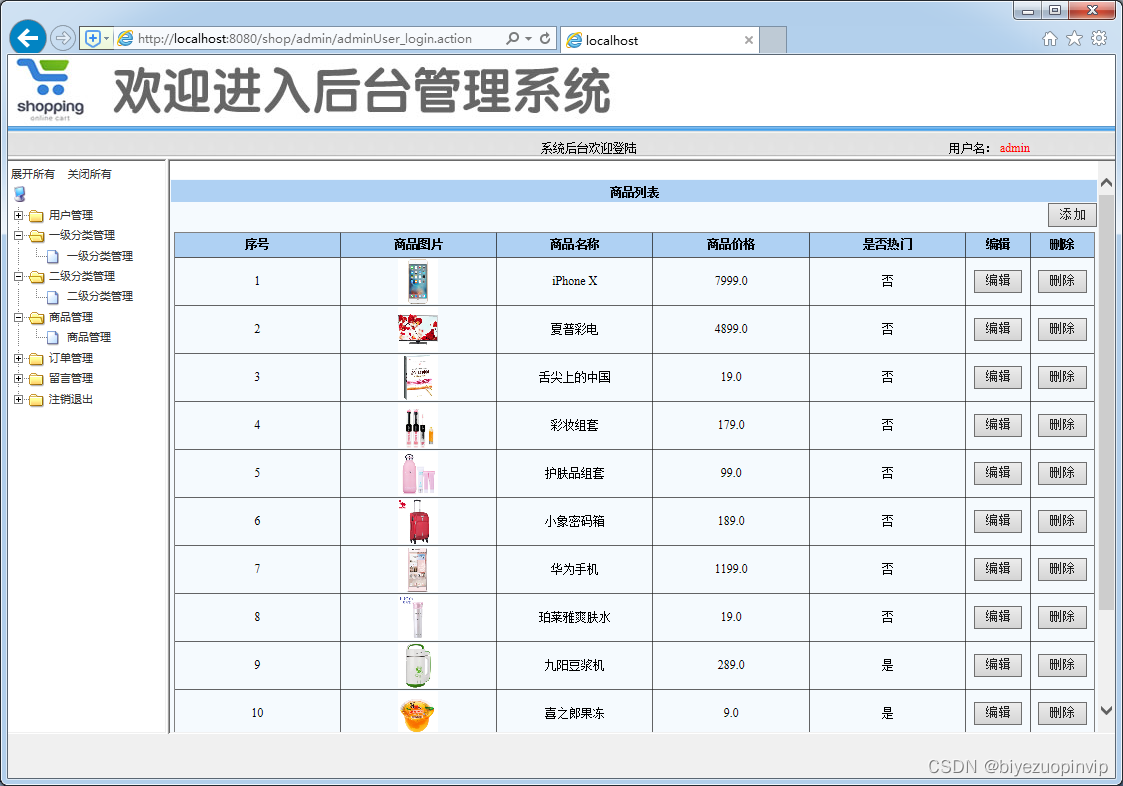Viewport: 1123px width, 786px height.
Task: Click the 7999.0 price cell
Action: point(731,282)
